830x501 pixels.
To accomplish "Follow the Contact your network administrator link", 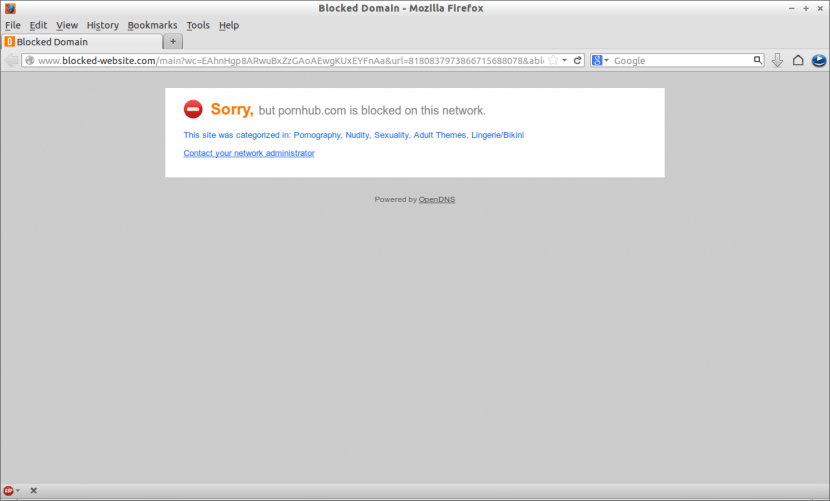I will tap(249, 153).
